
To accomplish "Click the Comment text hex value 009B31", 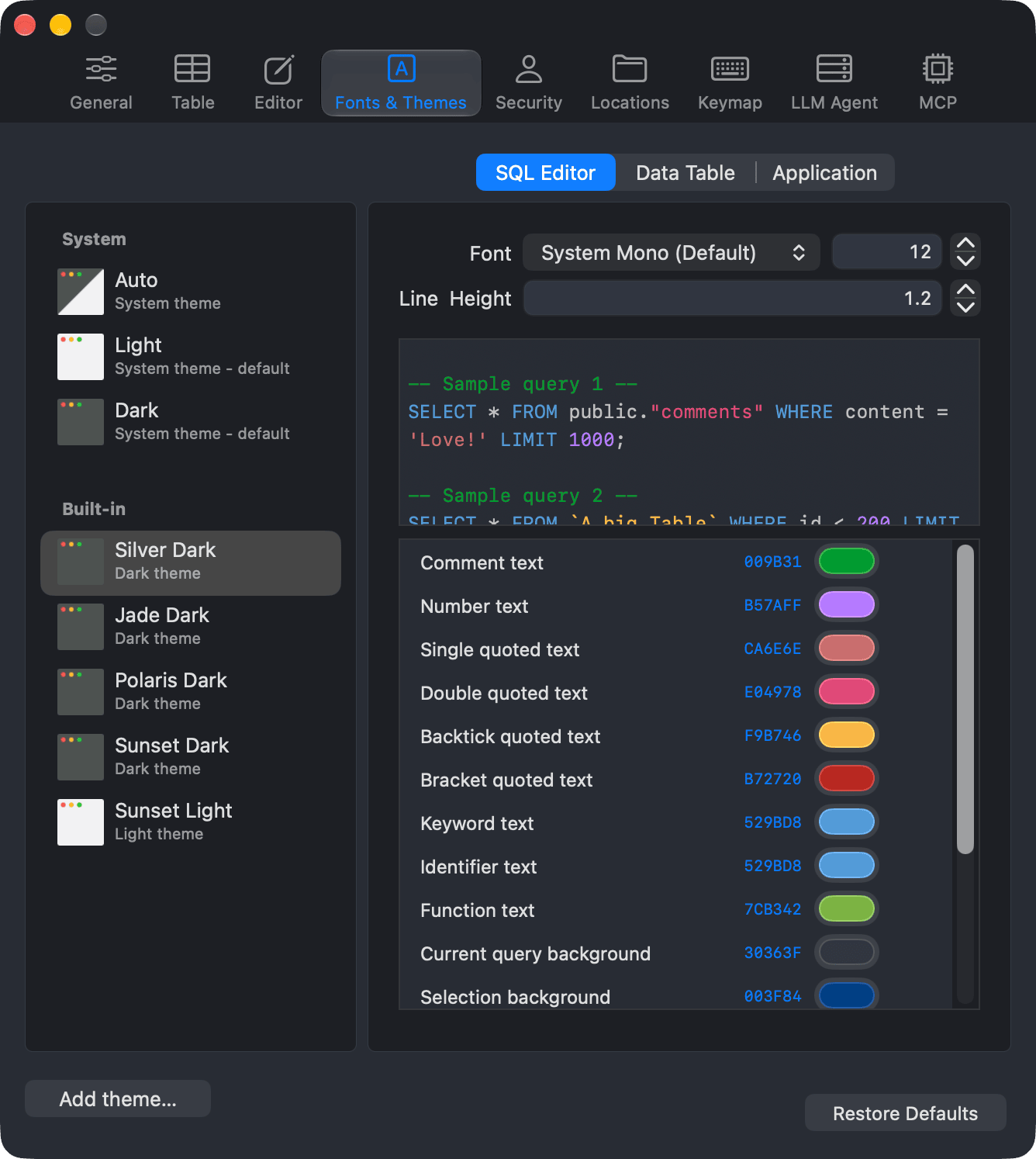I will (x=772, y=562).
